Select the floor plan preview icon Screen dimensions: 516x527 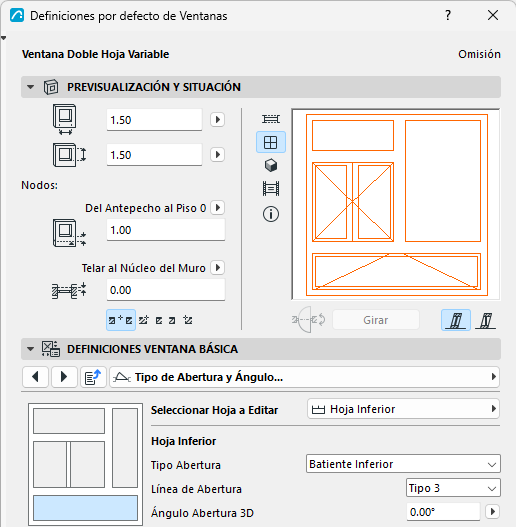click(271, 119)
